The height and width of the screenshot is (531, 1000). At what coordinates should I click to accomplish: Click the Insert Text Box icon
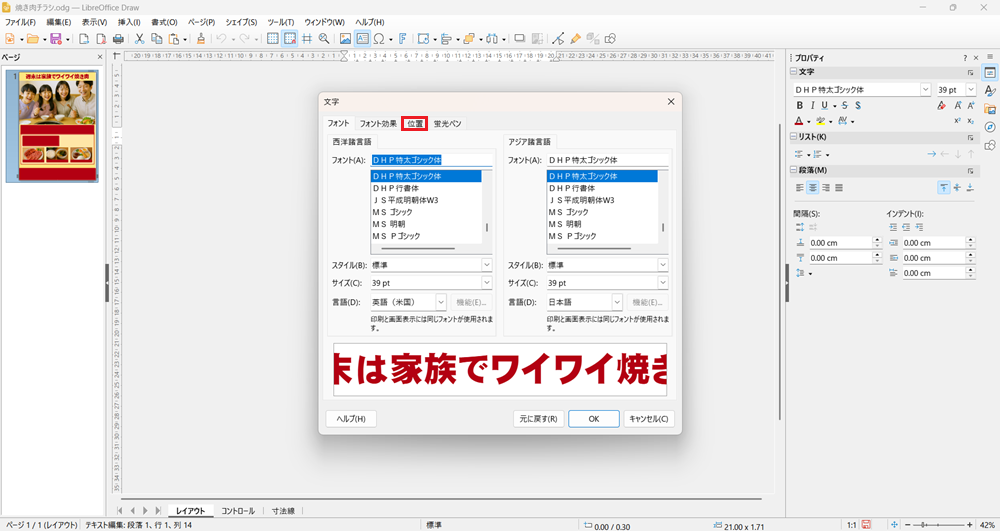tap(362, 39)
